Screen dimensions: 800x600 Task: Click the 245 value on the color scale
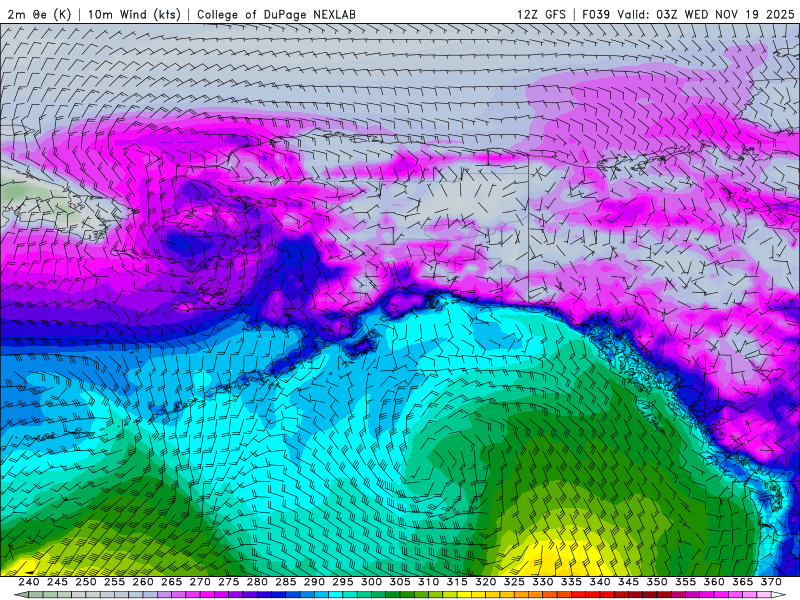tap(57, 582)
